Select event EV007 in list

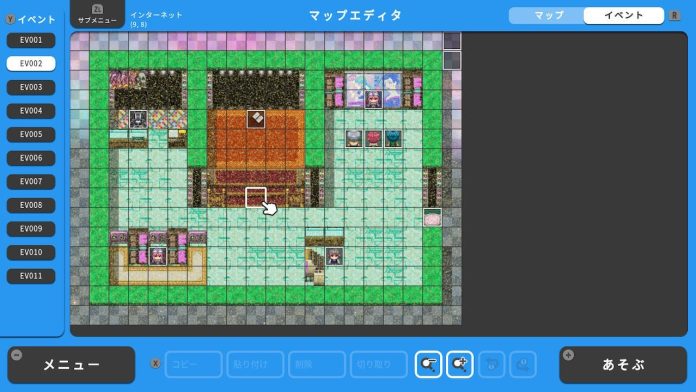pyautogui.click(x=31, y=181)
